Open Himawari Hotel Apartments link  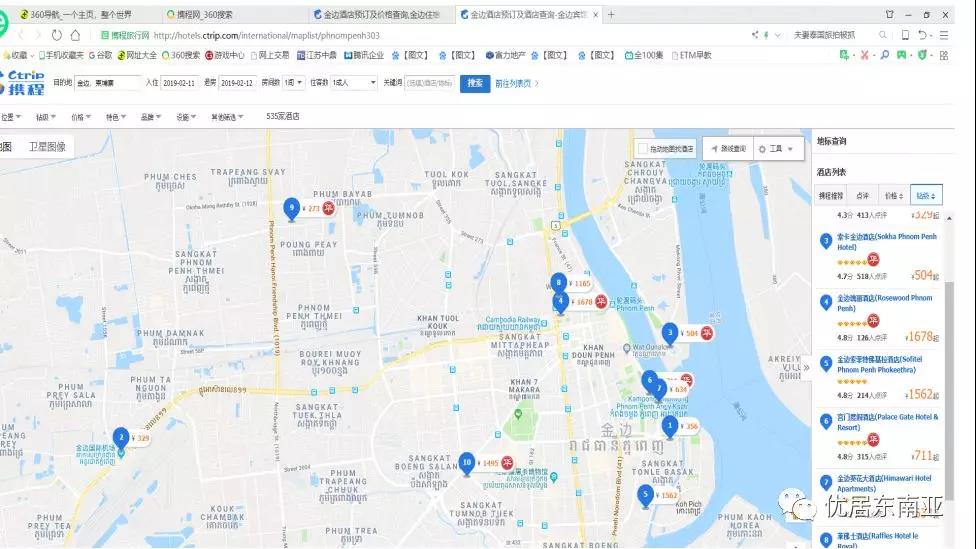coord(884,483)
